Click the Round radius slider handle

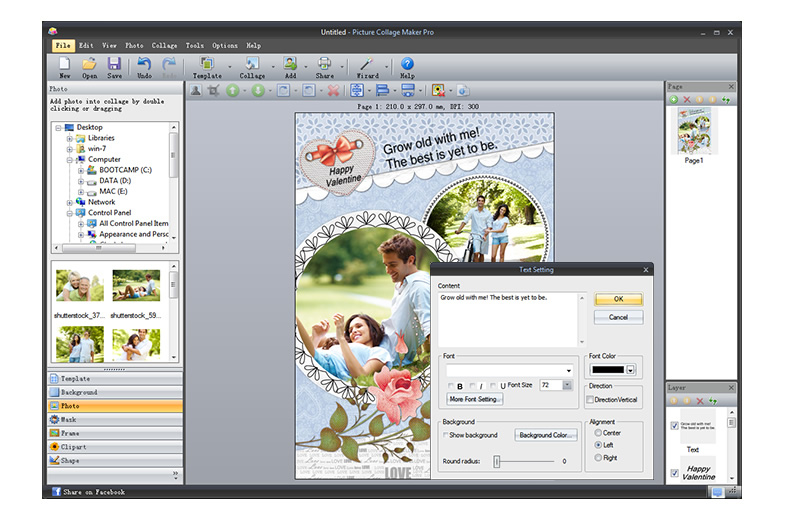[497, 461]
